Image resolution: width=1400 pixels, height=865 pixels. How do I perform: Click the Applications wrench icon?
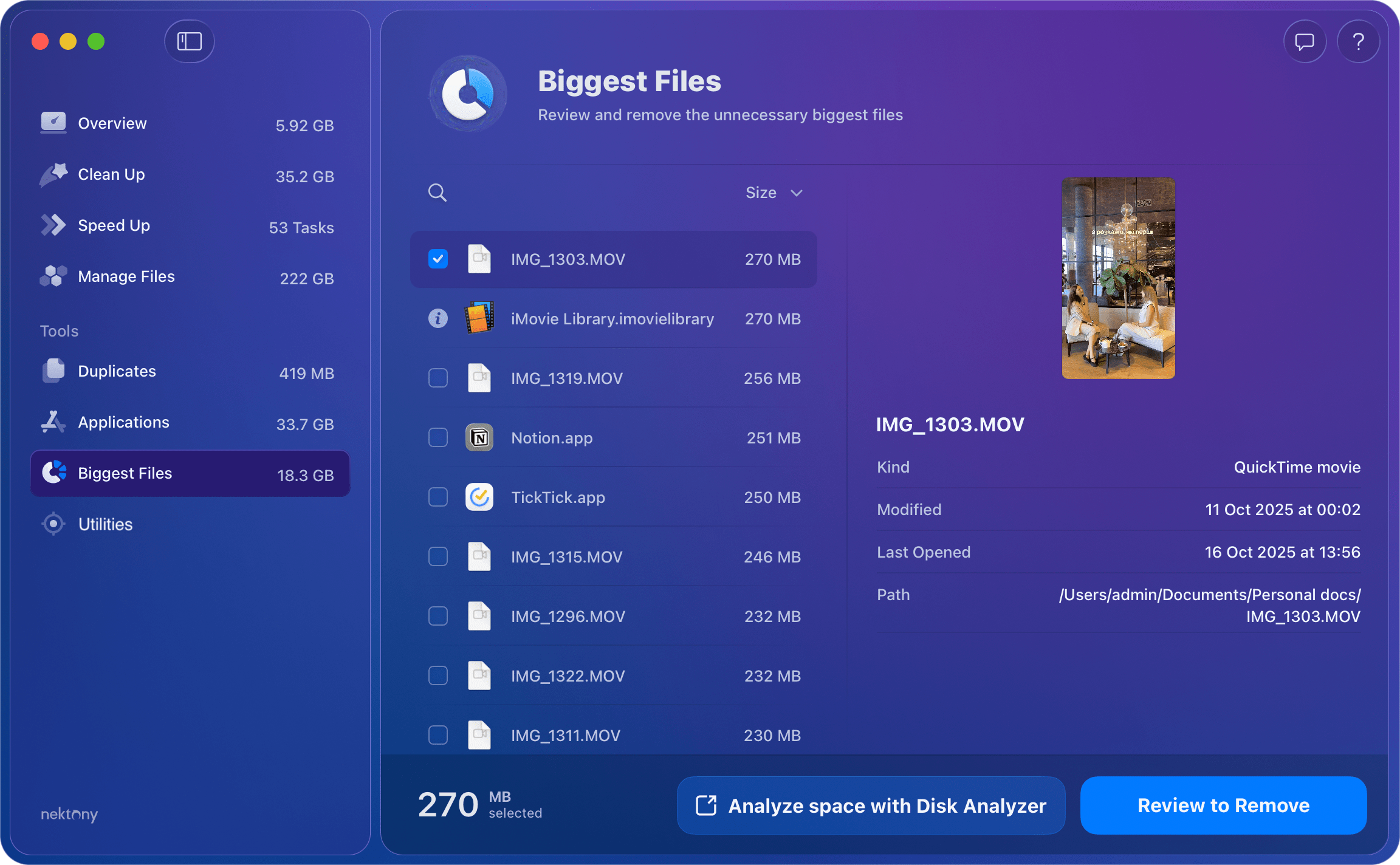53,422
